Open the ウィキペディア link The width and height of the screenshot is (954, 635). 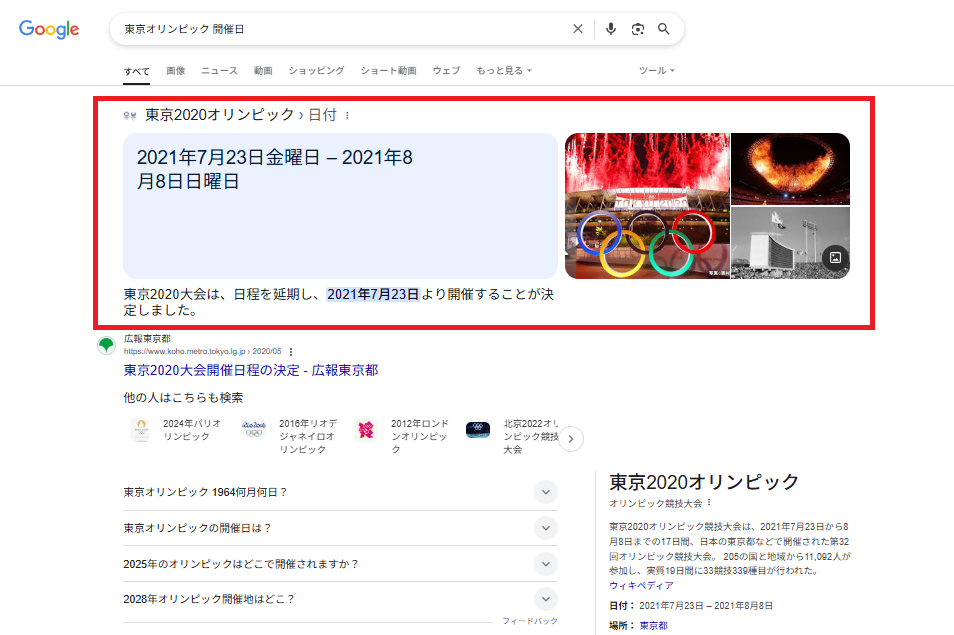641,585
